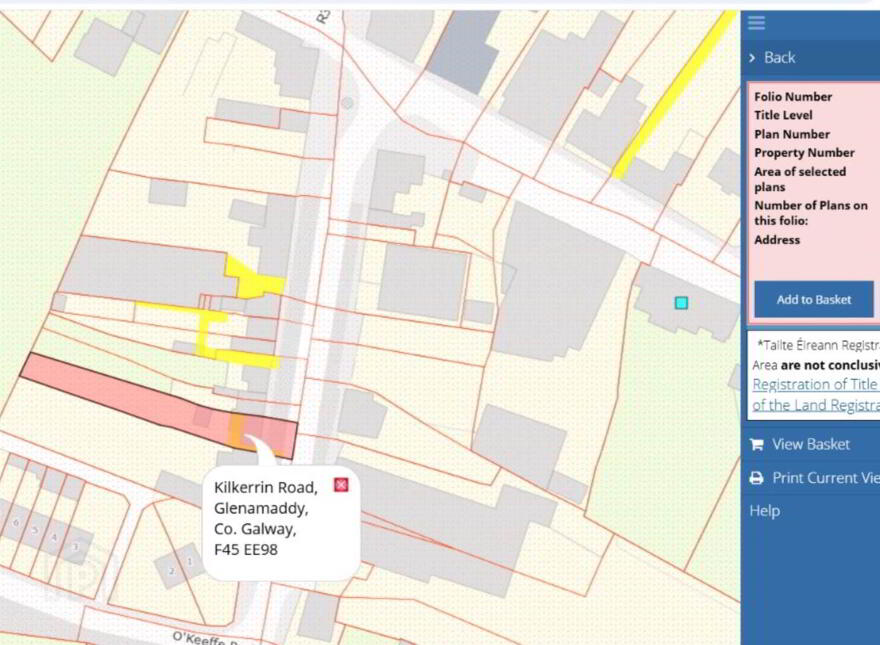Close the Kilkerrin Road address popup
880x645 pixels.
[341, 485]
